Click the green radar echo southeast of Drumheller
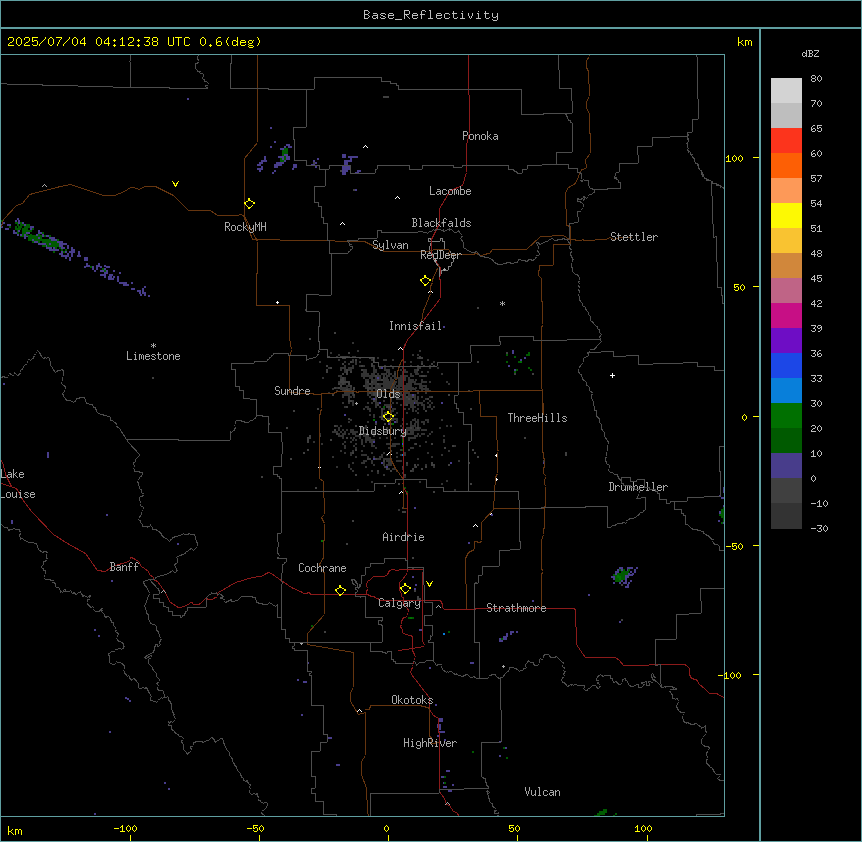 coord(623,576)
